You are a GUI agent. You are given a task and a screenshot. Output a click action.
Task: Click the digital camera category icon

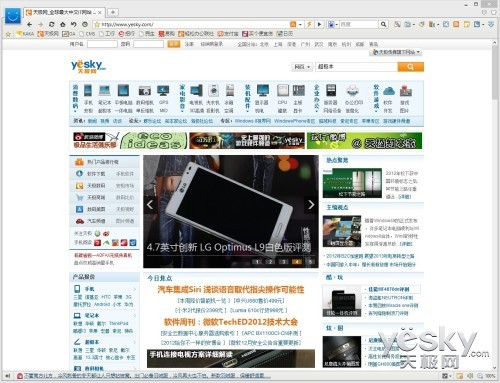coord(145,91)
